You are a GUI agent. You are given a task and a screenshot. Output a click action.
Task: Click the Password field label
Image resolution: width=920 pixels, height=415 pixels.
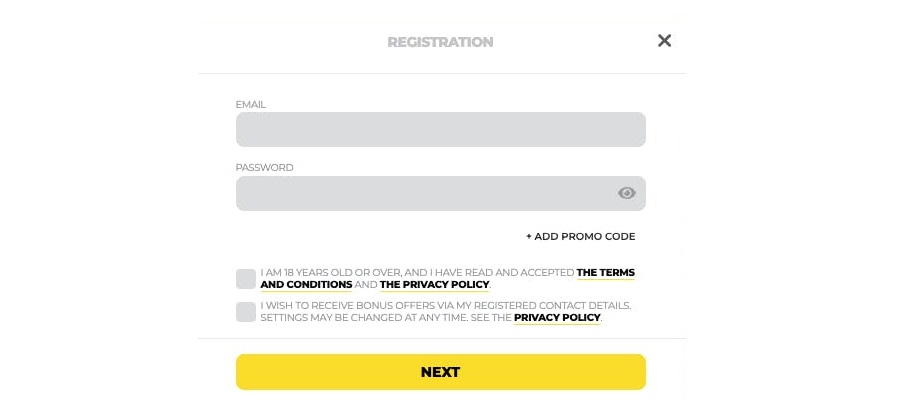264,167
